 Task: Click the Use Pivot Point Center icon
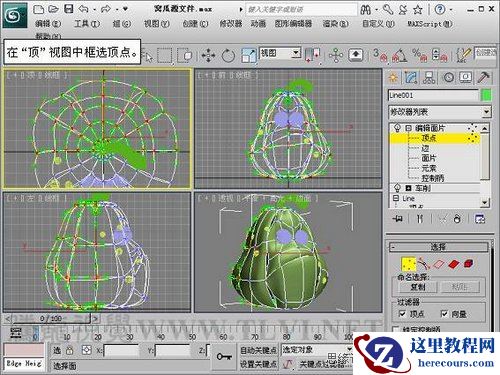(313, 55)
